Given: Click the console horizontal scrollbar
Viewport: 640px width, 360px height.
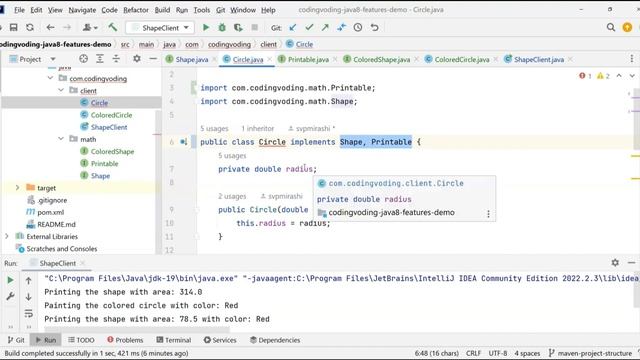Looking at the screenshot, I should (137, 328).
